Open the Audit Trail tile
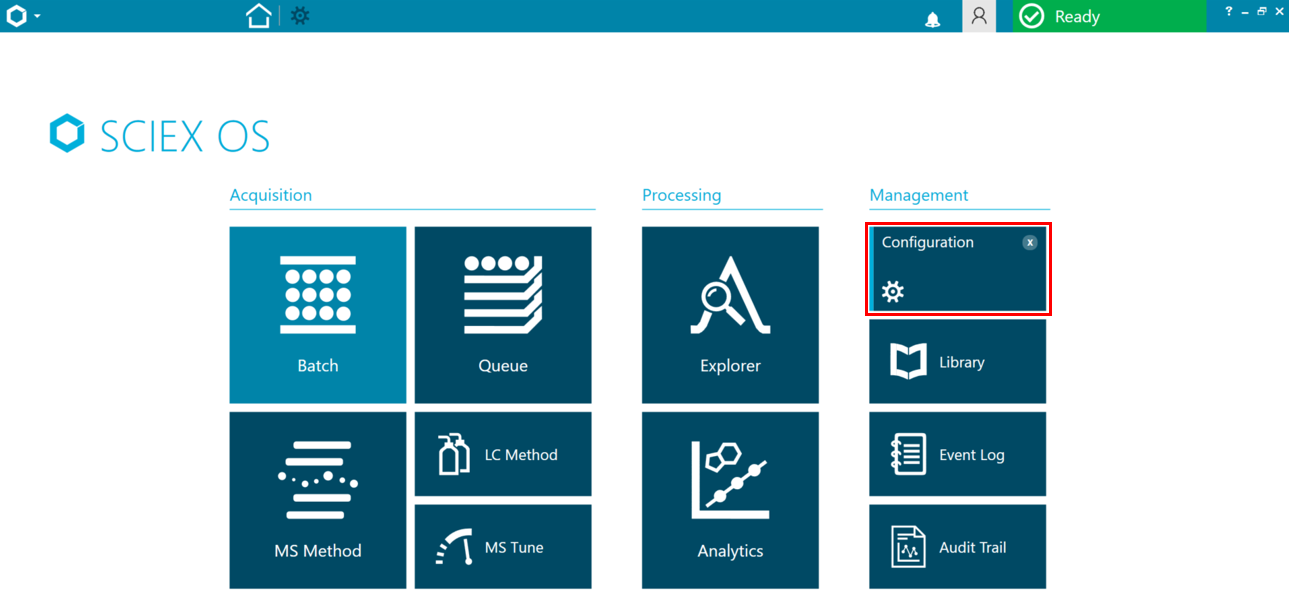This screenshot has width=1289, height=600. [958, 547]
